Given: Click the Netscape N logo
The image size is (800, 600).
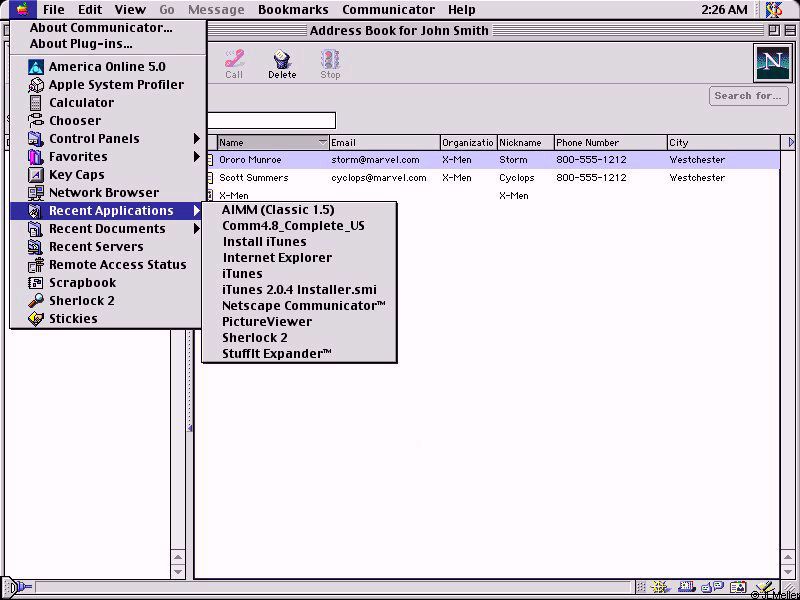Looking at the screenshot, I should coord(771,63).
